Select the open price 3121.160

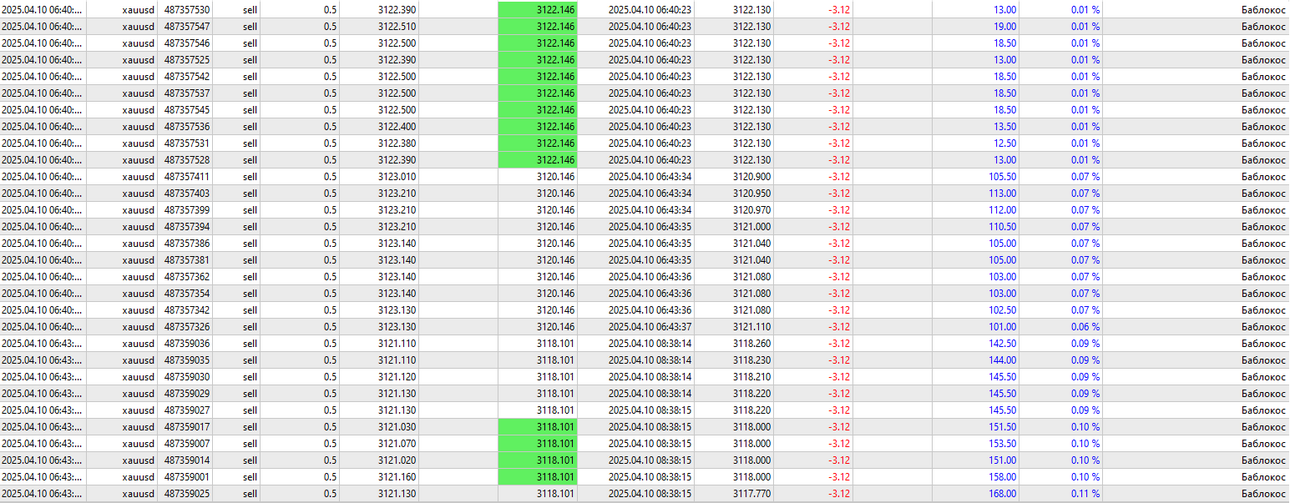[397, 476]
